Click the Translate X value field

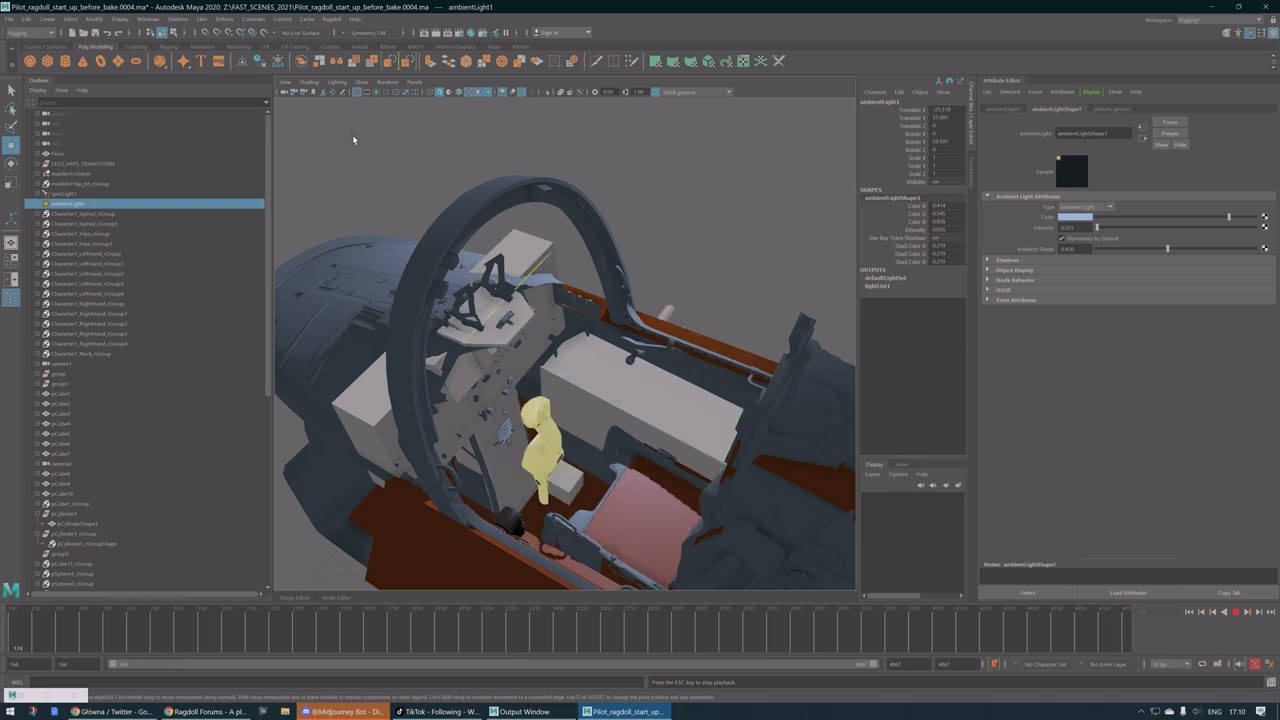[945, 110]
